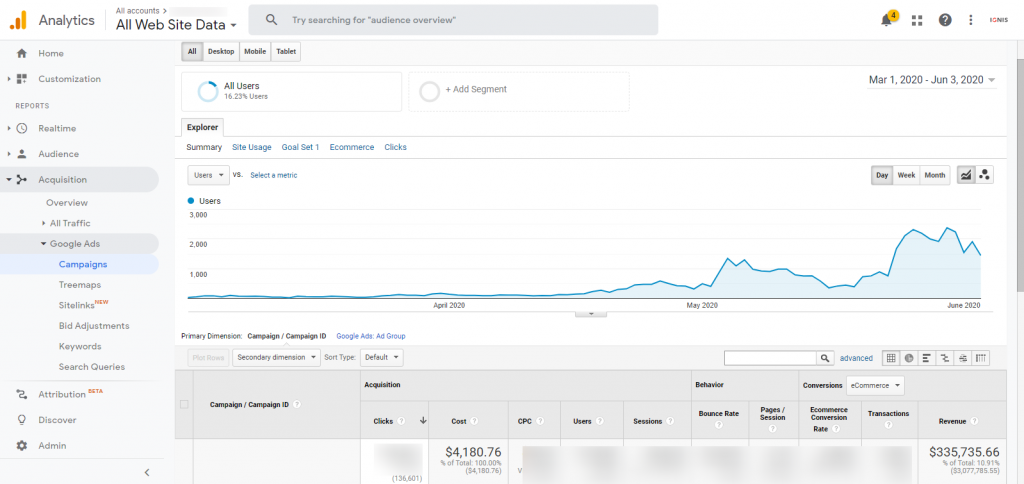Screen dimensions: 1024x484
Task: Click the table search magnifier icon
Action: pos(825,357)
